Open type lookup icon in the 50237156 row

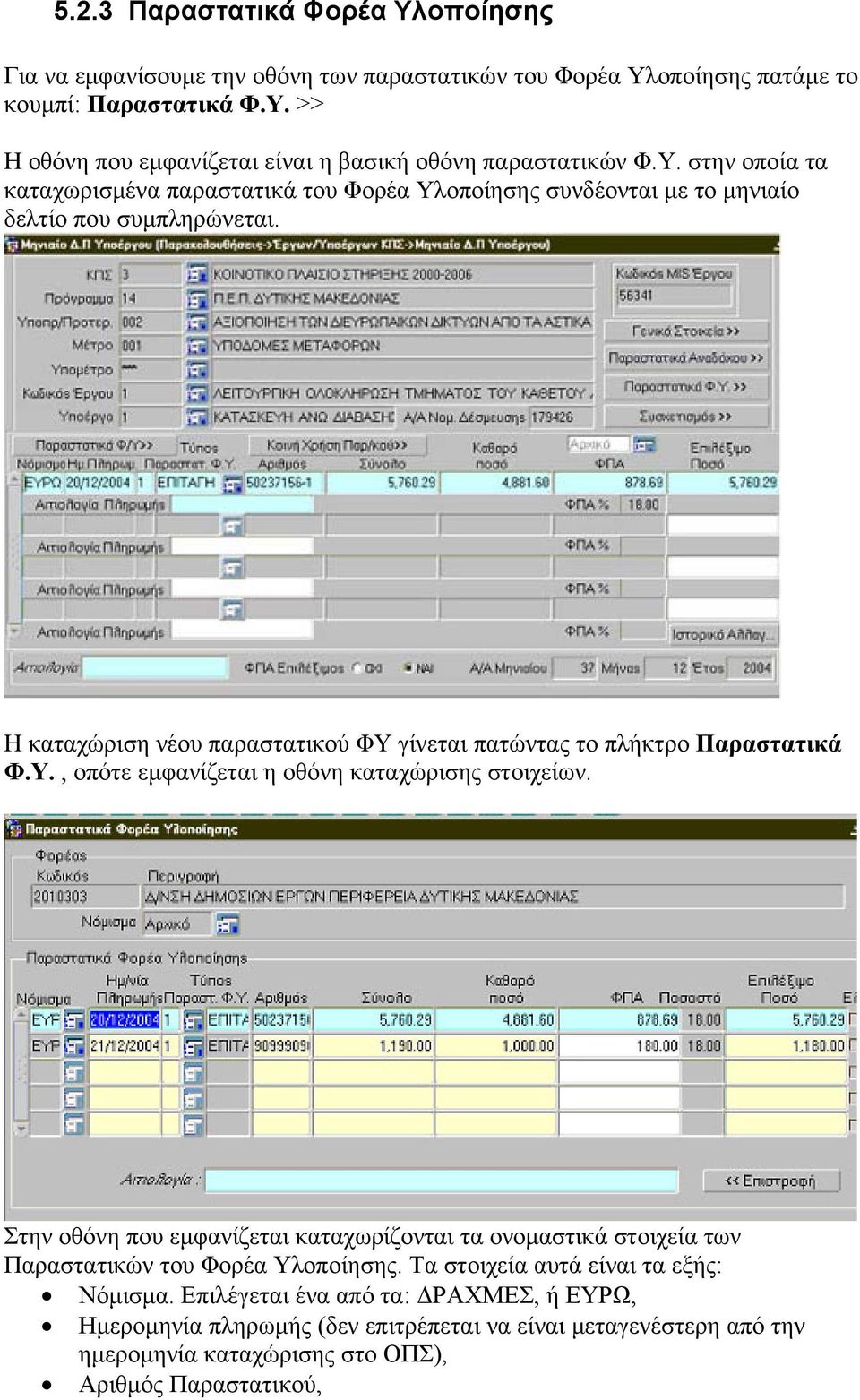coord(194,1019)
